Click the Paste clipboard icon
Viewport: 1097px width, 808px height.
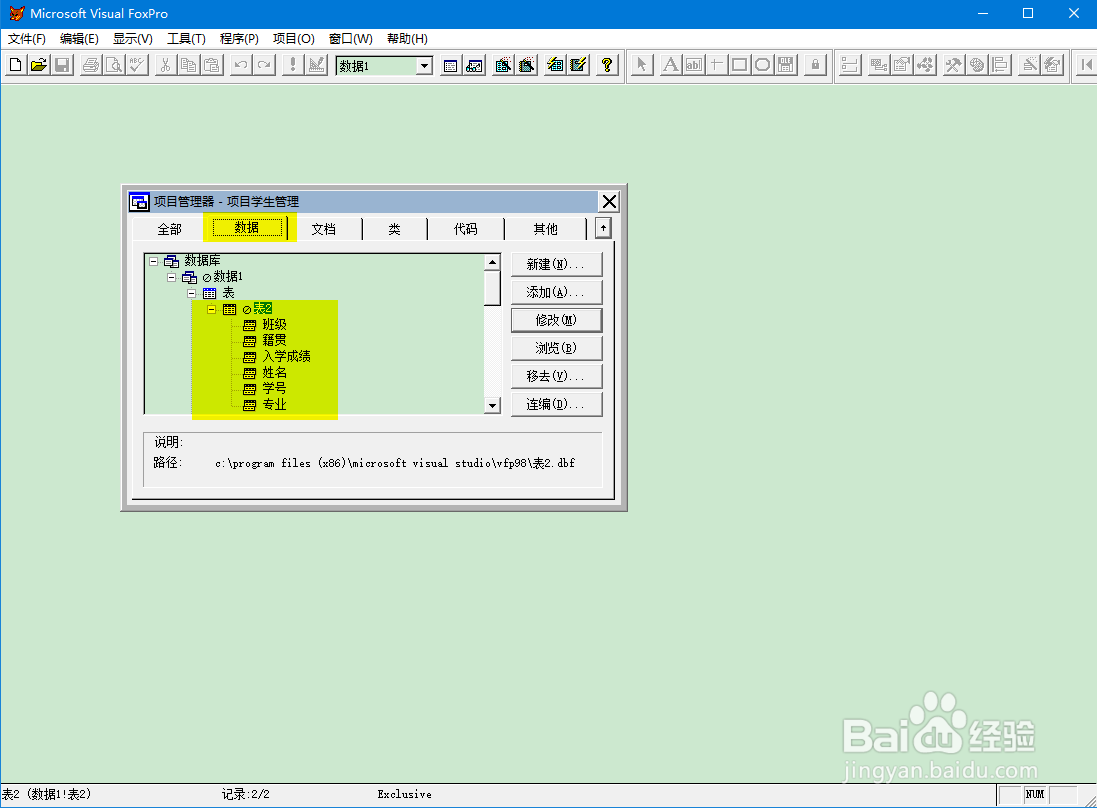(x=211, y=65)
